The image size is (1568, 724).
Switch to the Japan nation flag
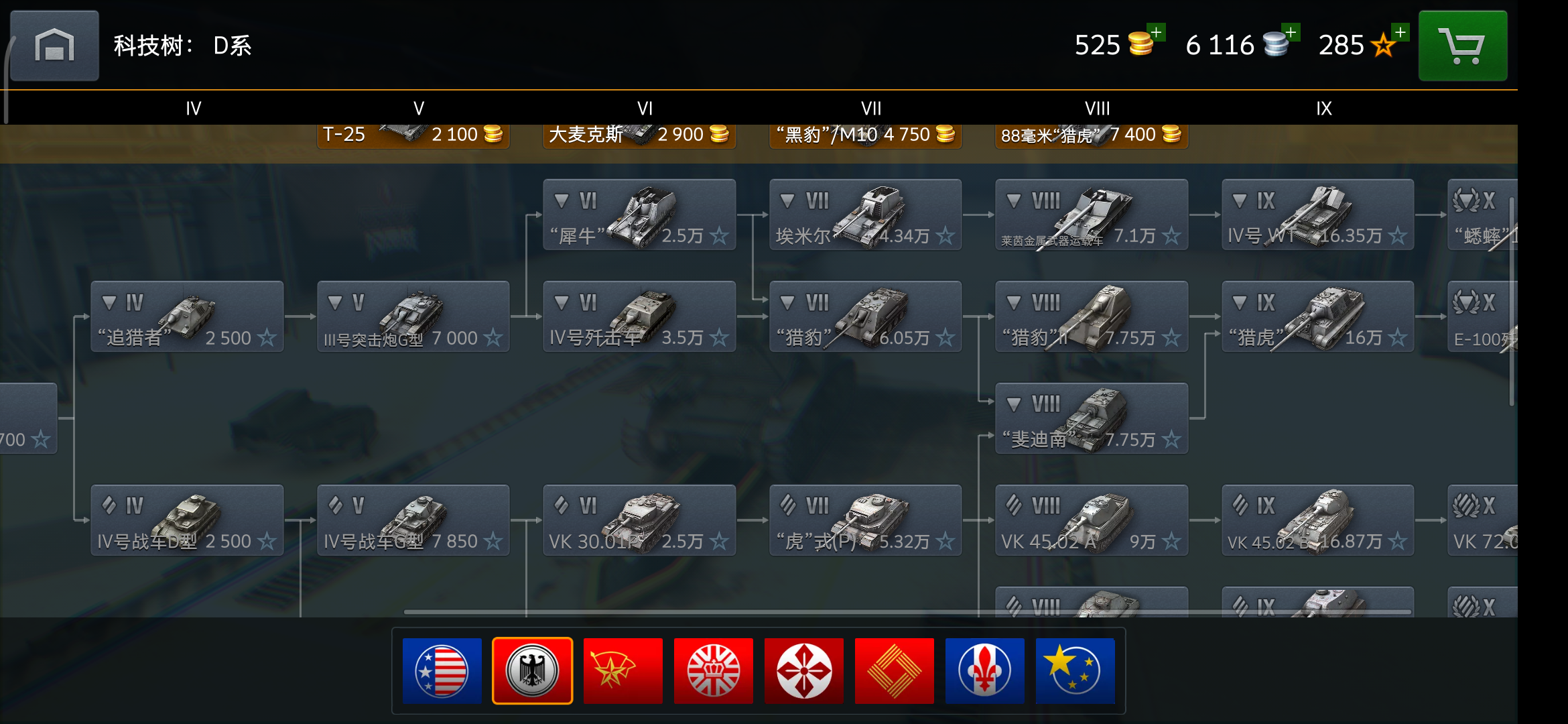point(804,670)
